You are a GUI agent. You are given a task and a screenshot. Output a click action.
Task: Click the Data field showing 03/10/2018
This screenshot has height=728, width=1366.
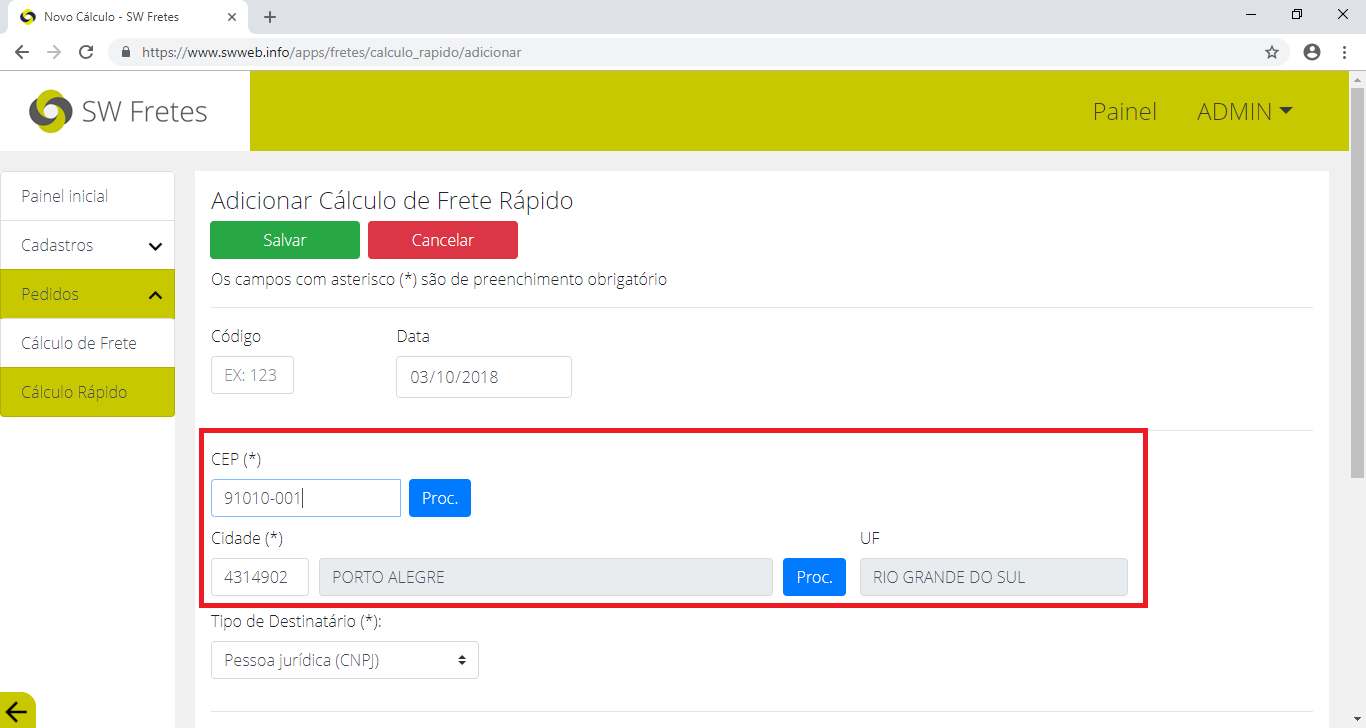click(x=484, y=377)
